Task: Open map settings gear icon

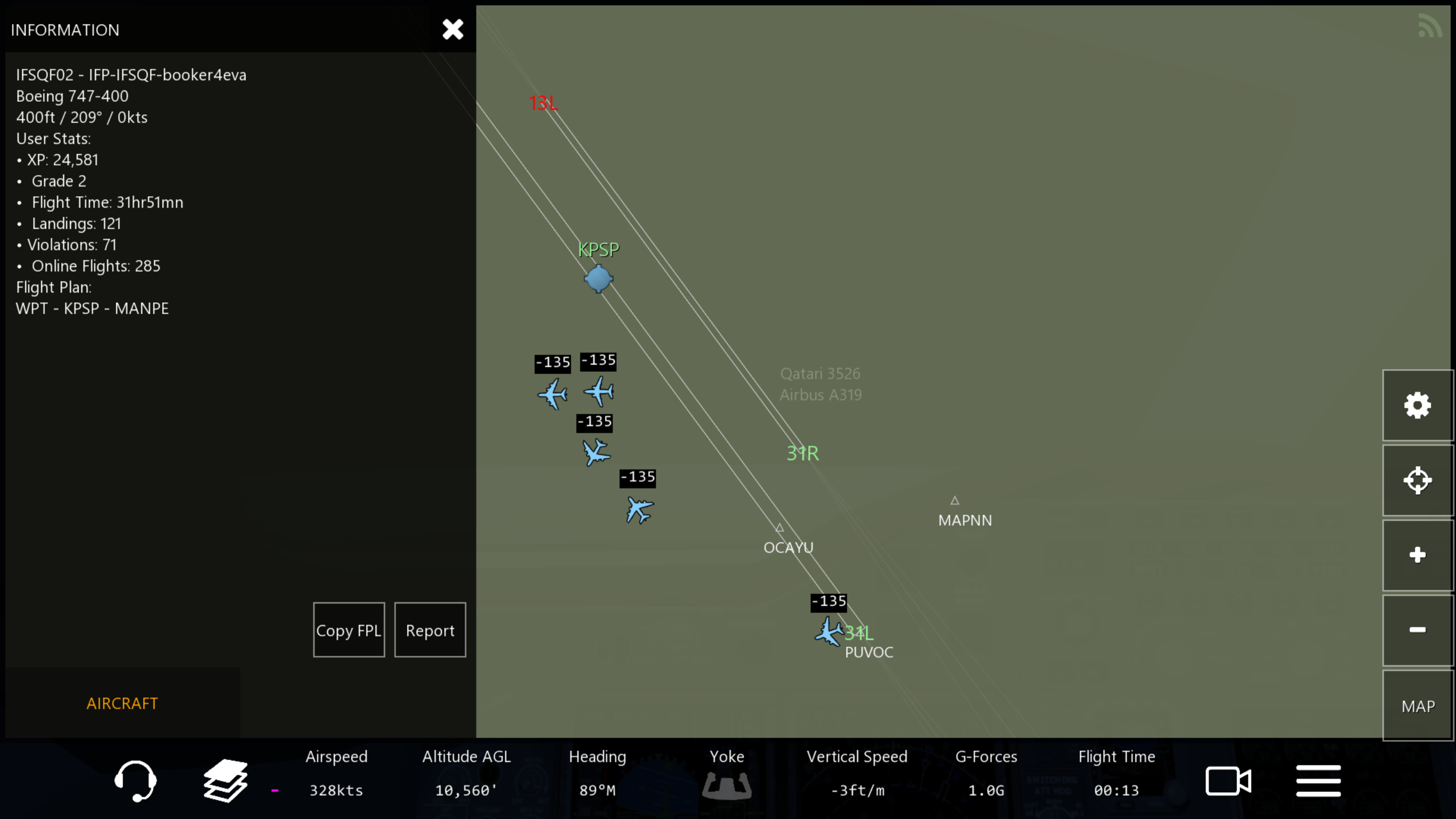Action: (1417, 406)
